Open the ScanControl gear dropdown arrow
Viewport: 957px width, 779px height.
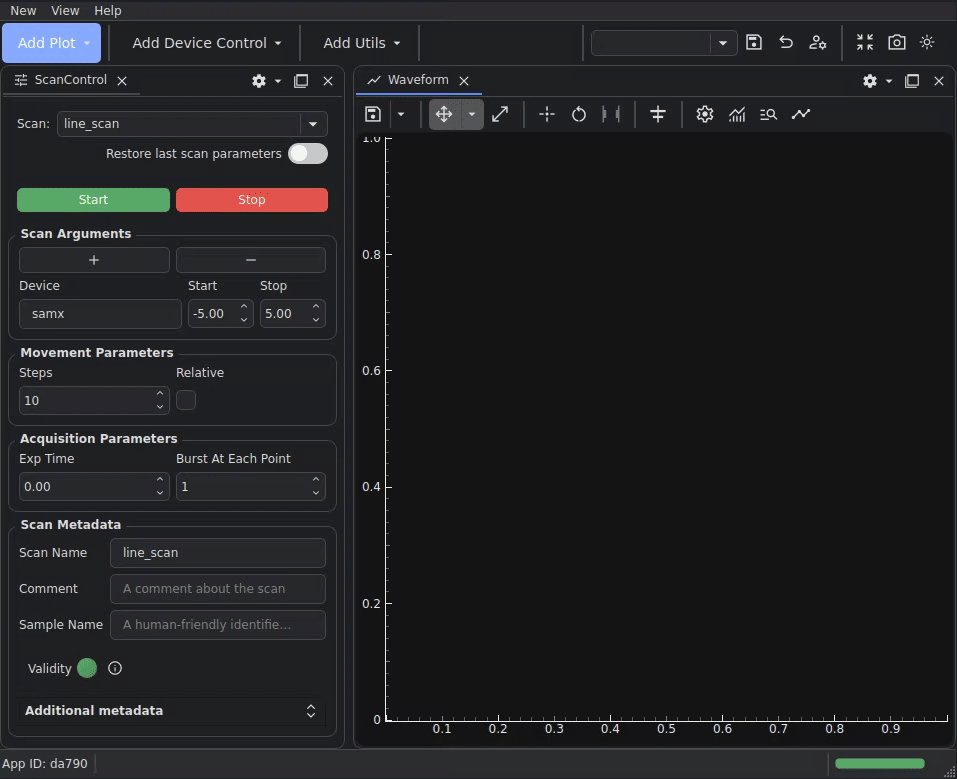[278, 81]
